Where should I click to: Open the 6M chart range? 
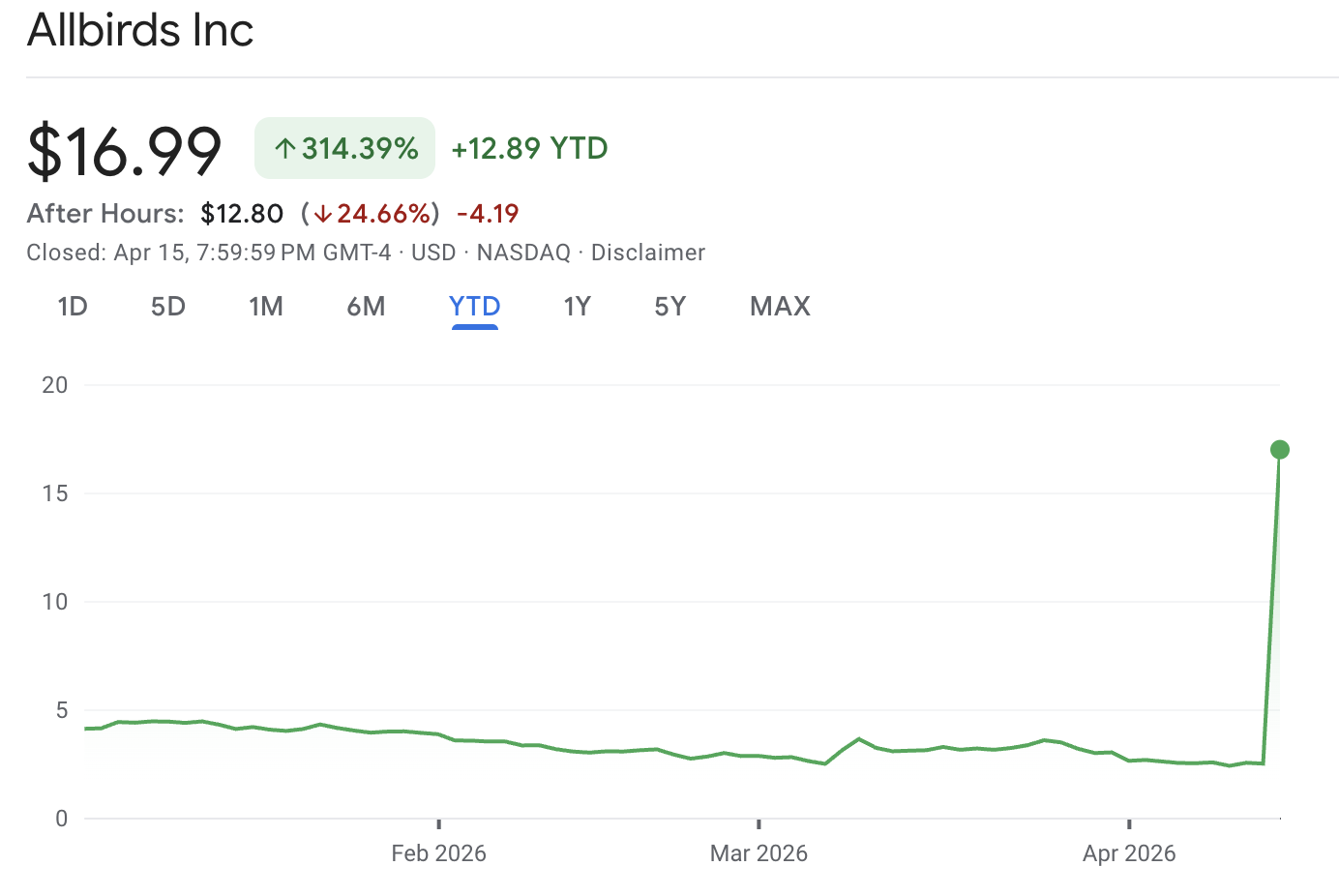(366, 306)
